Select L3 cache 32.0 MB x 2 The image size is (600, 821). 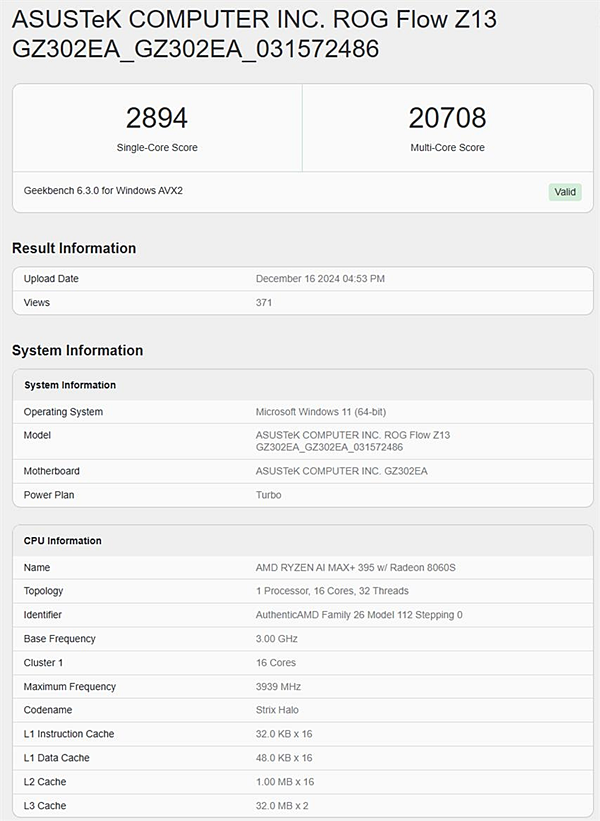point(282,806)
